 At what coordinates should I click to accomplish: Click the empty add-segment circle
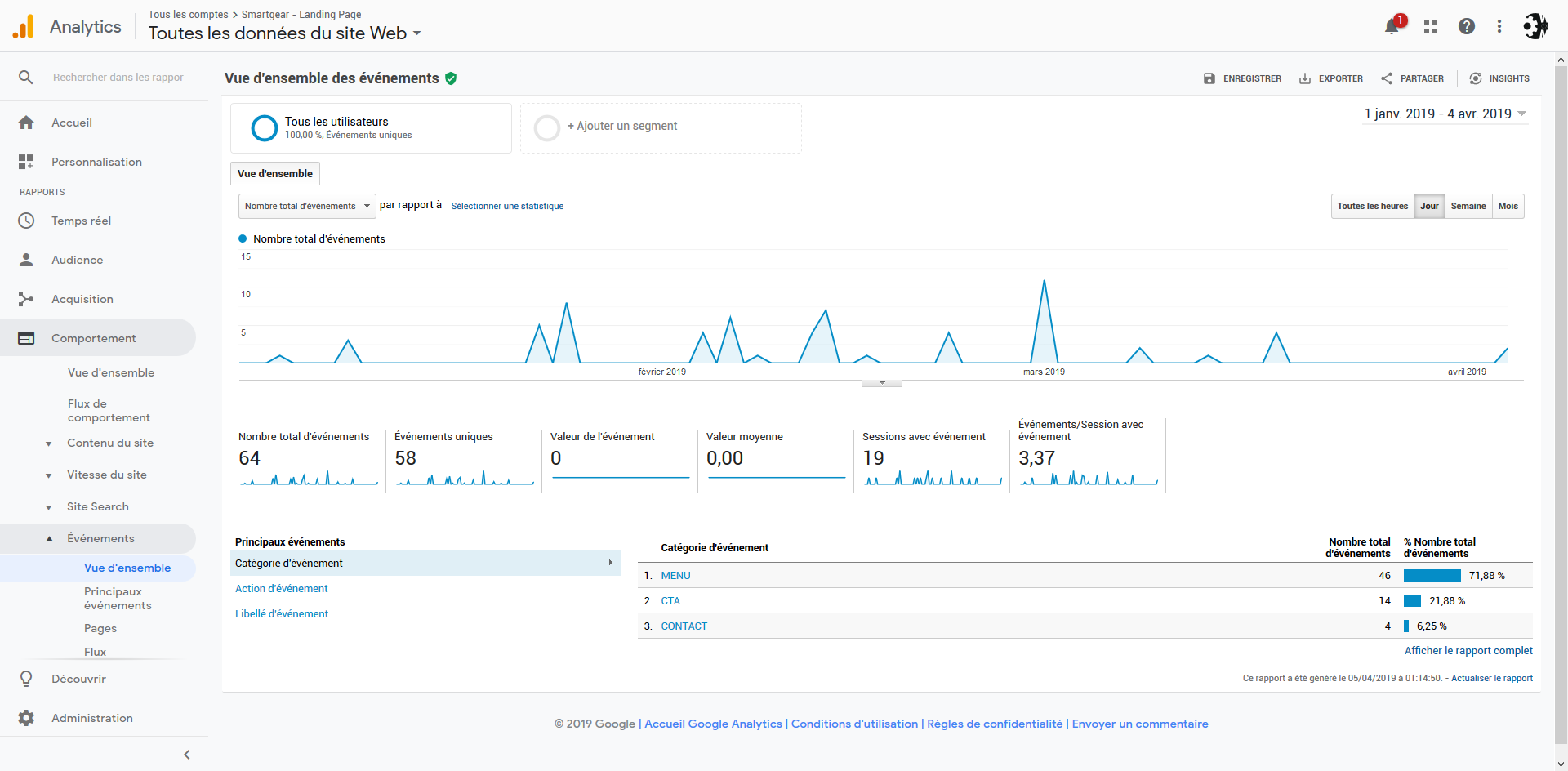coord(547,128)
